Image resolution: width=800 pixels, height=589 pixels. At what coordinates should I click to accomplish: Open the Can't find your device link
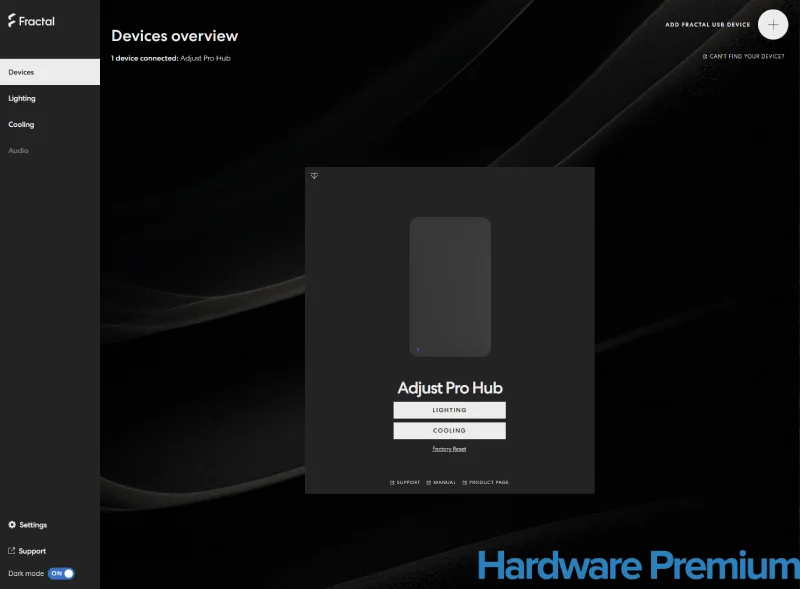click(x=743, y=57)
